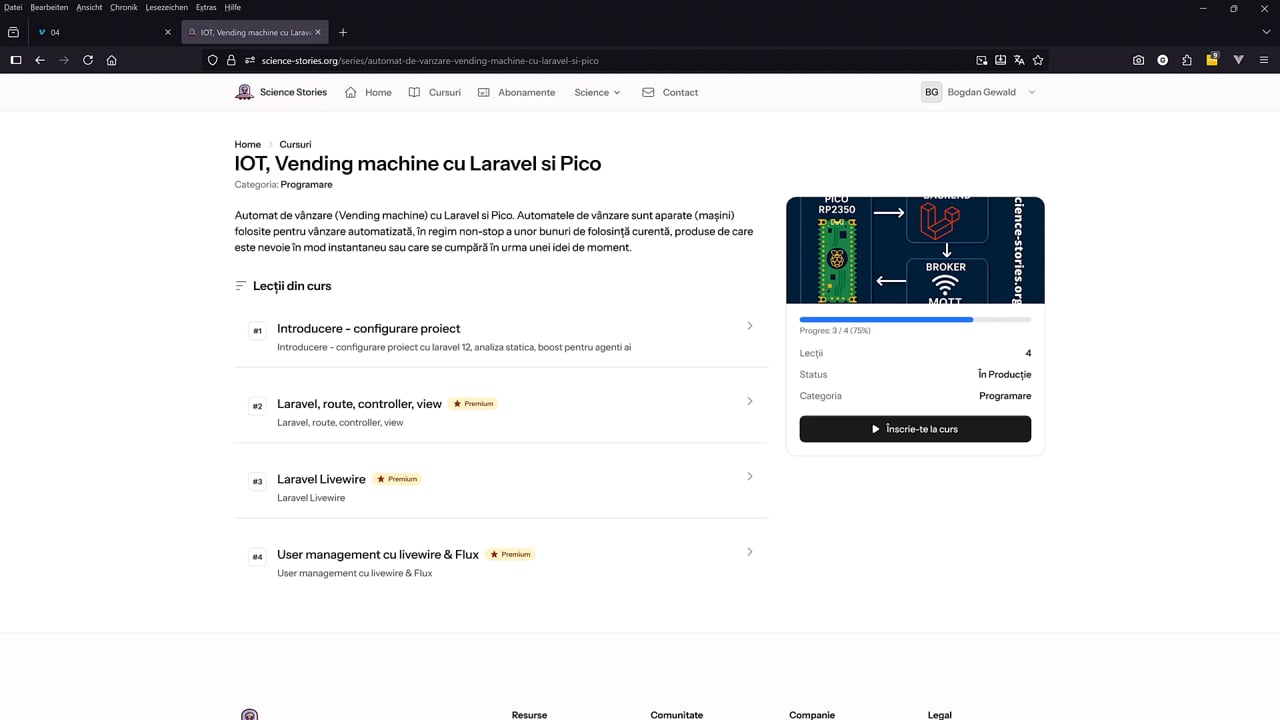Open the Firefox hamburger menu
1280x720 pixels.
(x=1264, y=60)
